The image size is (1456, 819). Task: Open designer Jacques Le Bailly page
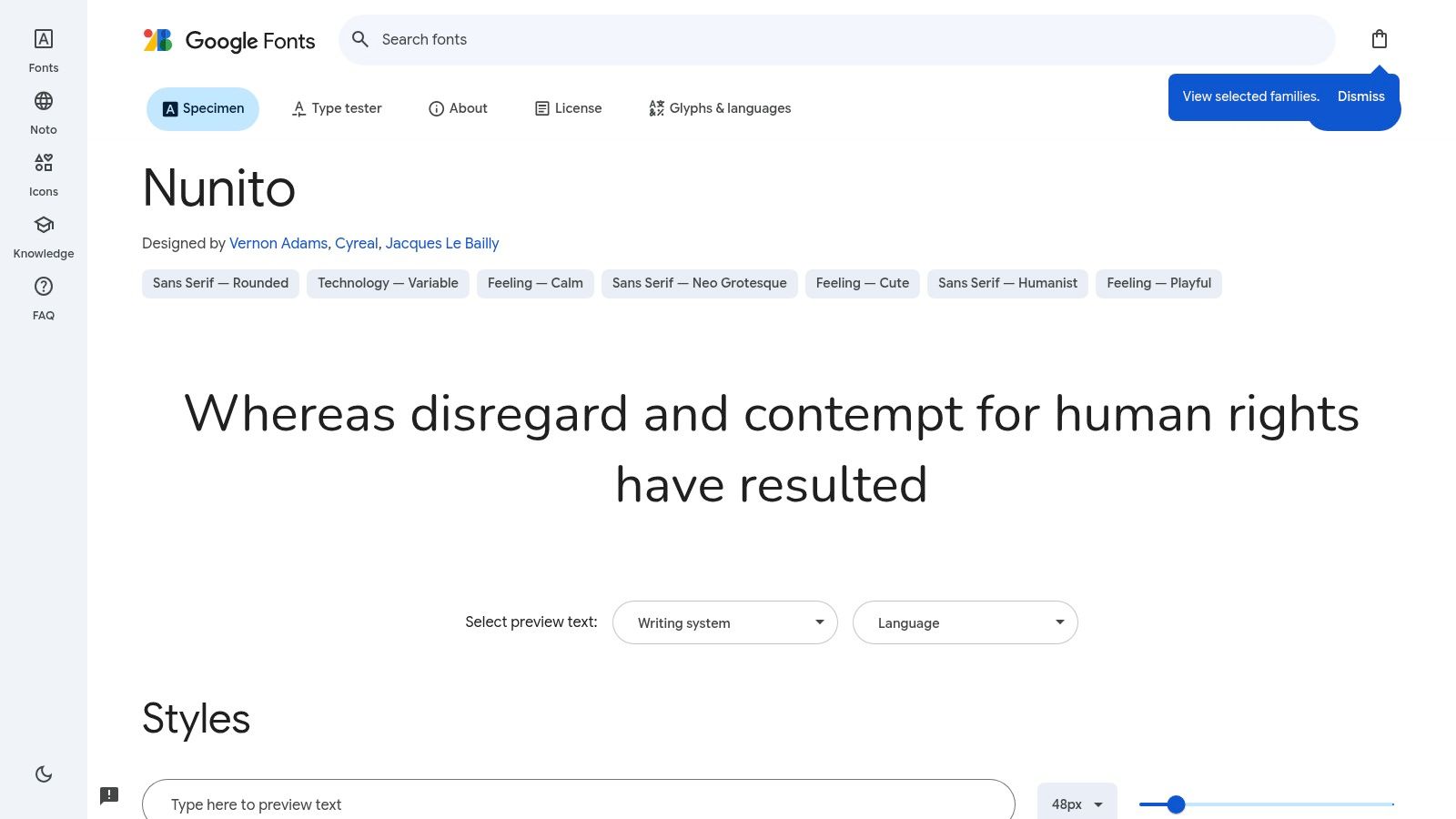[442, 244]
